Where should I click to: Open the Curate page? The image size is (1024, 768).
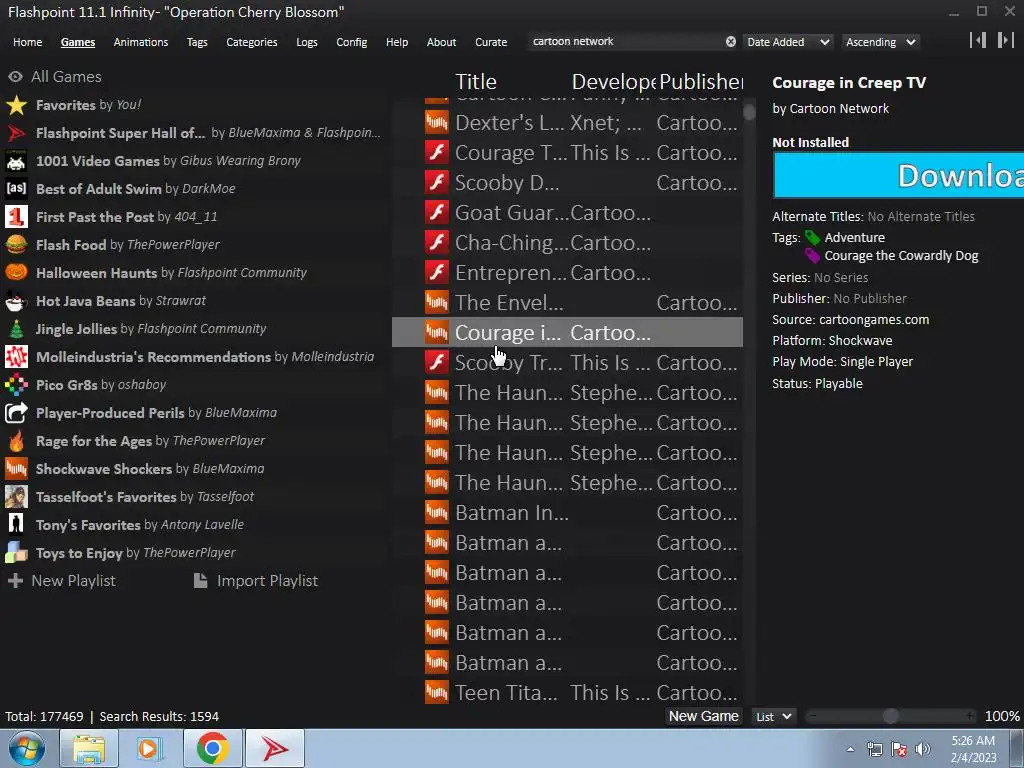click(x=491, y=42)
